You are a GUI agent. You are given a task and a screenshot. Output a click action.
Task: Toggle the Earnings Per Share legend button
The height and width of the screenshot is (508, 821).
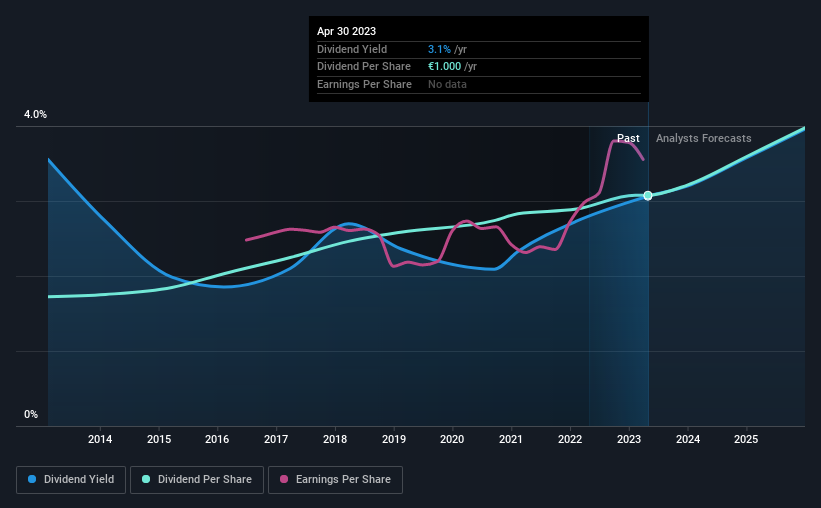coord(335,480)
